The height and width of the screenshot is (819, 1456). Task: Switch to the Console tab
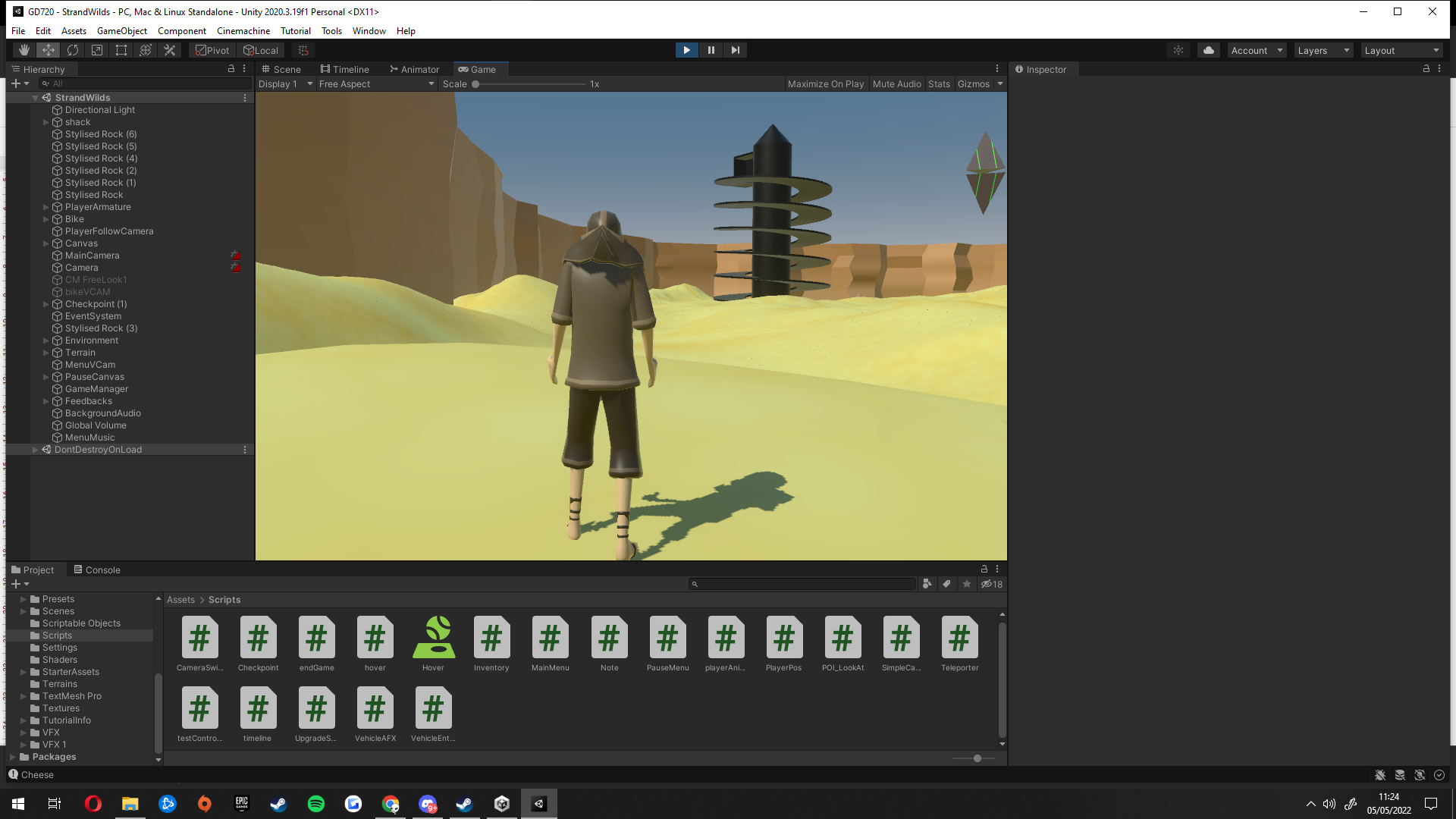tap(97, 570)
